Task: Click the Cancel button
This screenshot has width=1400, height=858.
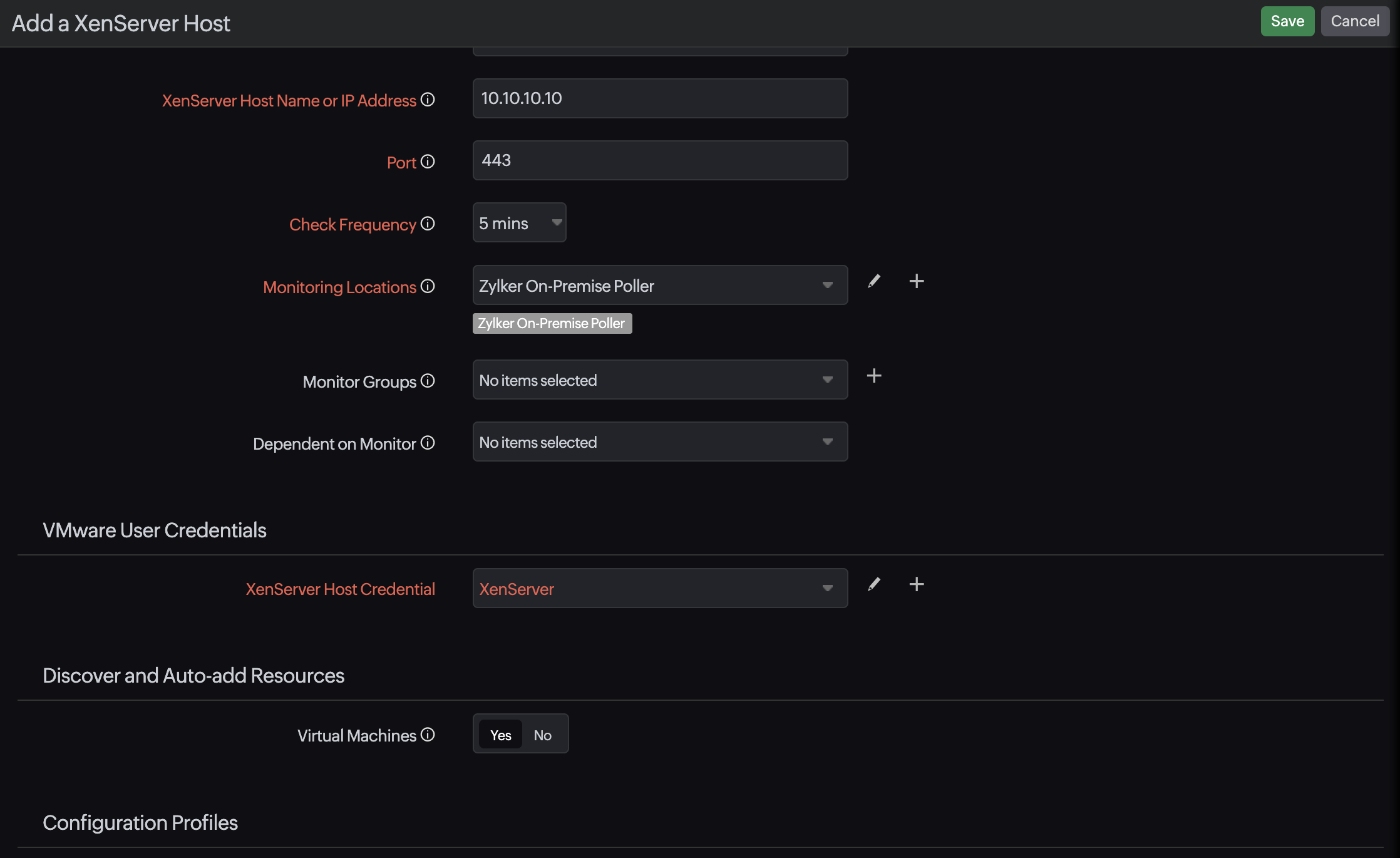Action: pyautogui.click(x=1355, y=21)
